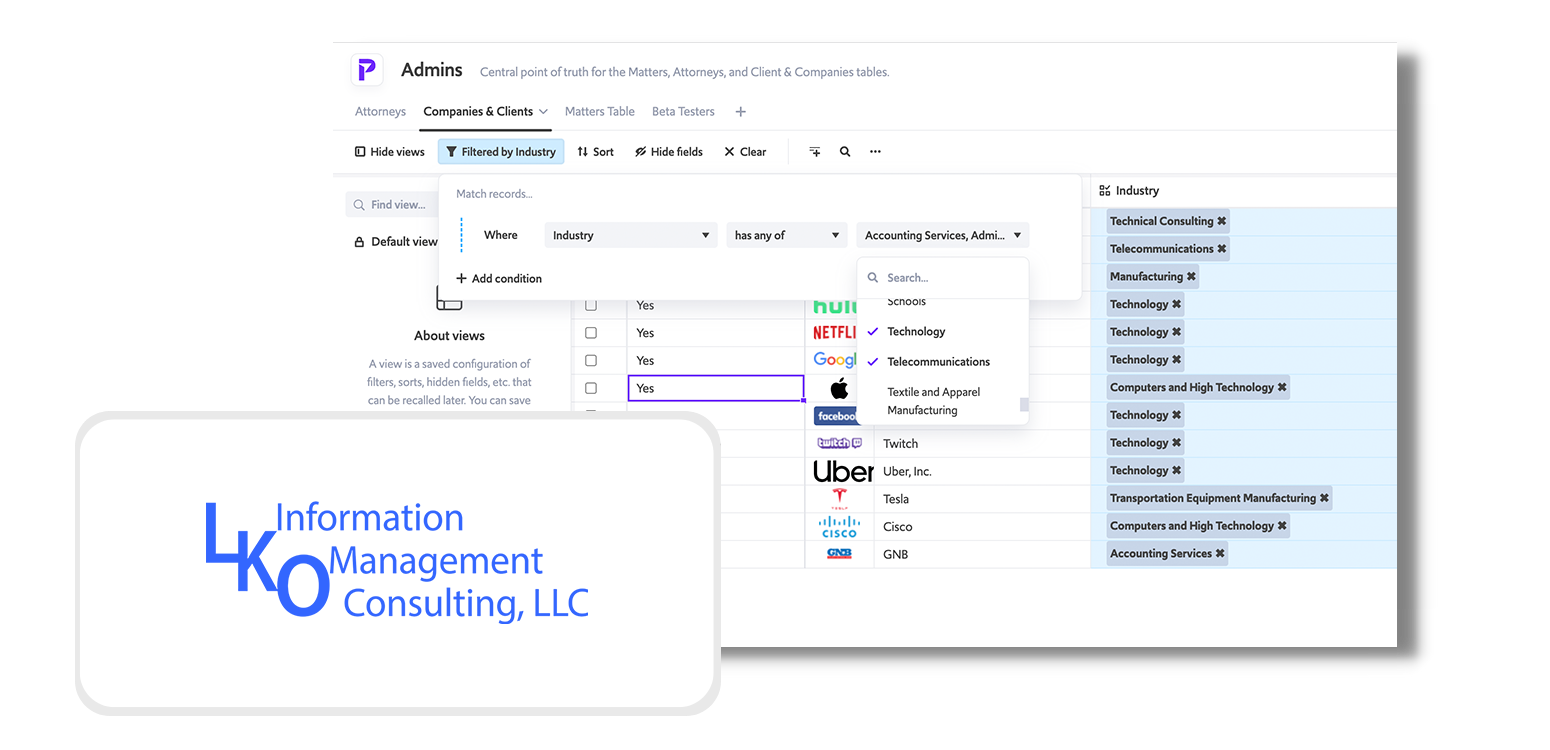Click the Apple logo thumbnail

coord(839,388)
